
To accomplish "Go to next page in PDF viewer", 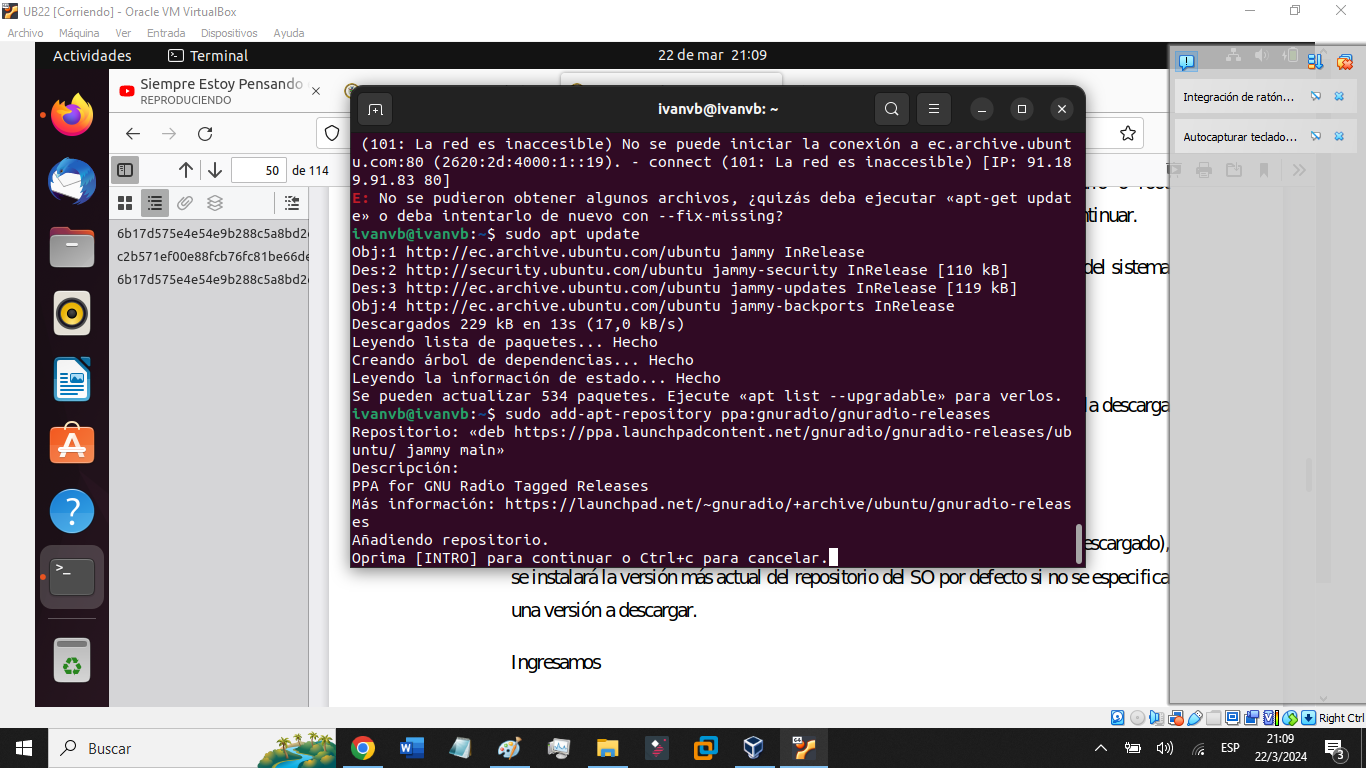I will (214, 171).
